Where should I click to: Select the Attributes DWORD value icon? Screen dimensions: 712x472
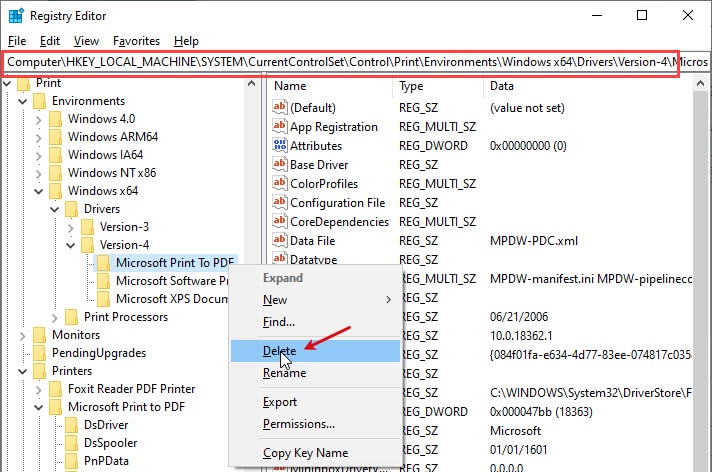click(280, 145)
